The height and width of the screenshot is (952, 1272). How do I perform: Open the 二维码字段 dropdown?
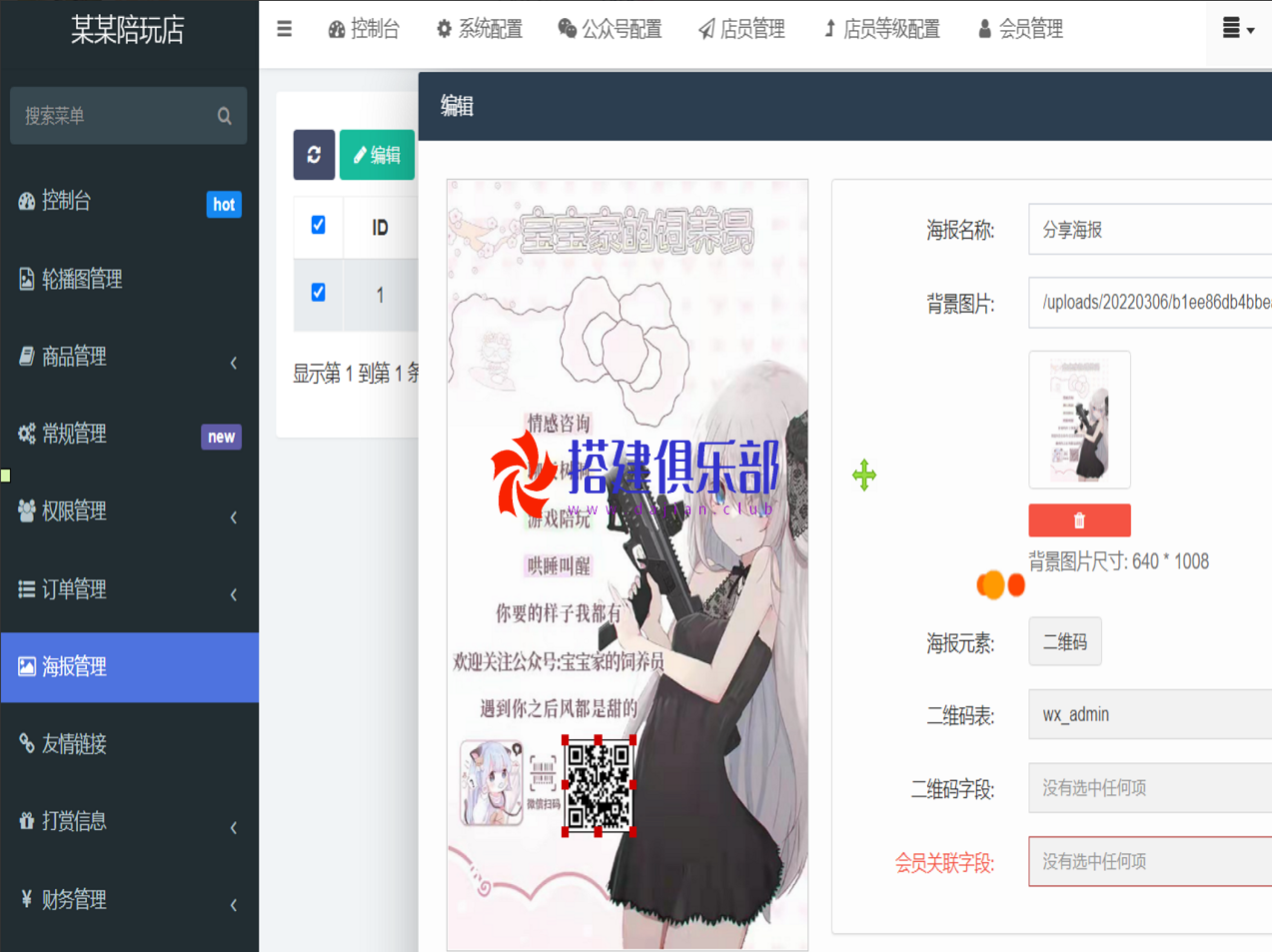[x=1150, y=788]
